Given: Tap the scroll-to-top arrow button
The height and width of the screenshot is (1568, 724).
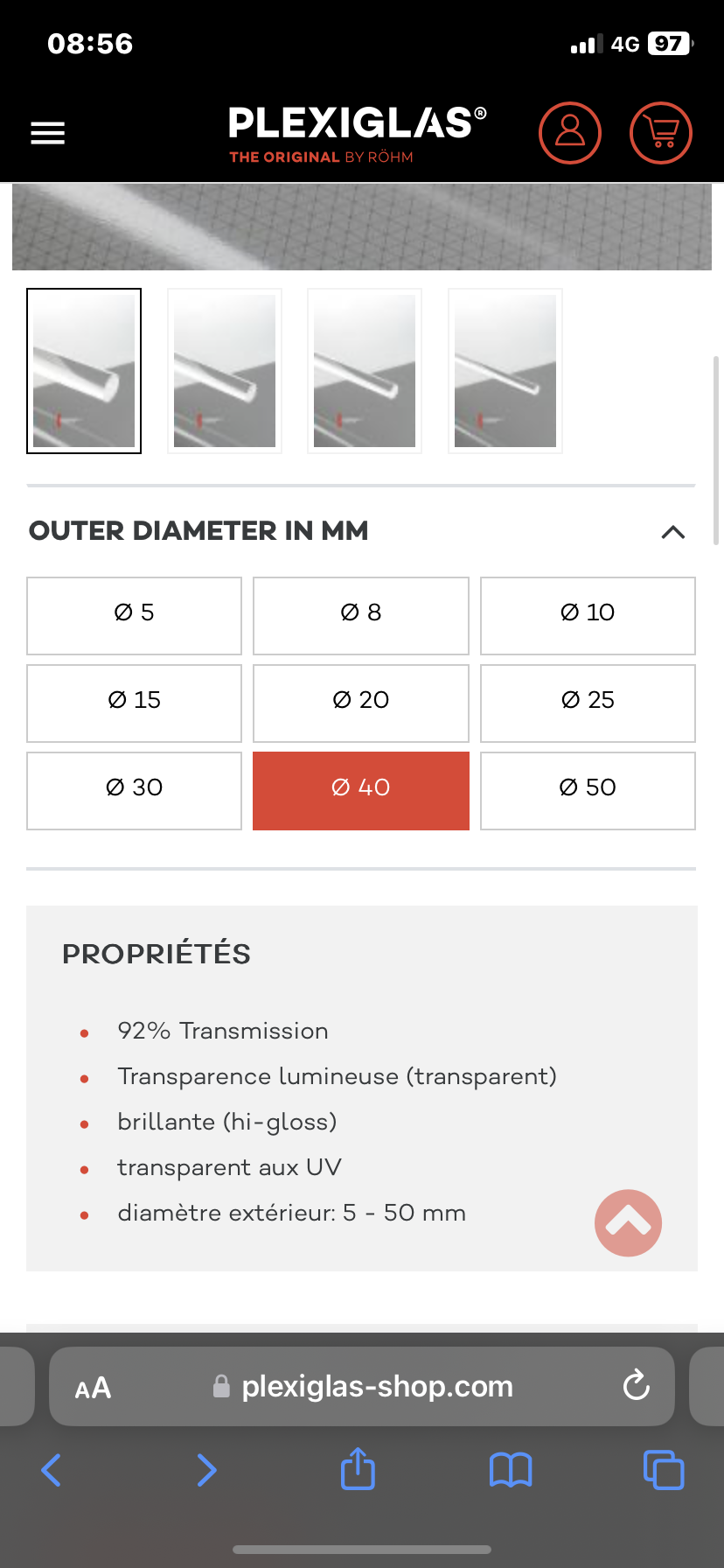Looking at the screenshot, I should coord(628,1223).
